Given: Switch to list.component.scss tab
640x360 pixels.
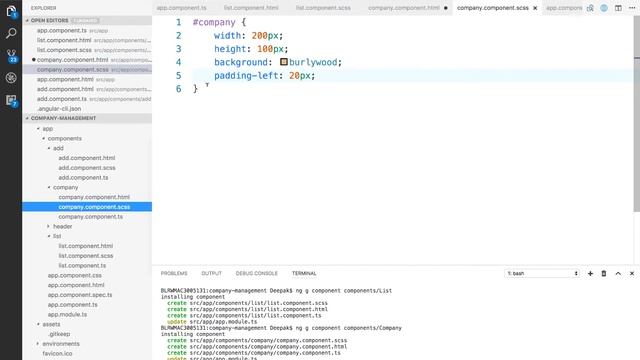Looking at the screenshot, I should pos(323,8).
